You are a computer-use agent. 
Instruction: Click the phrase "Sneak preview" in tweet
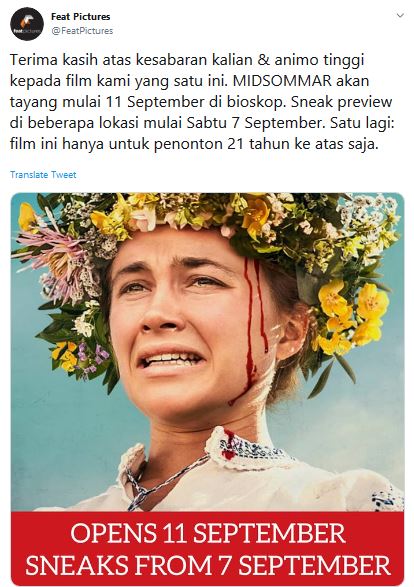(341, 102)
